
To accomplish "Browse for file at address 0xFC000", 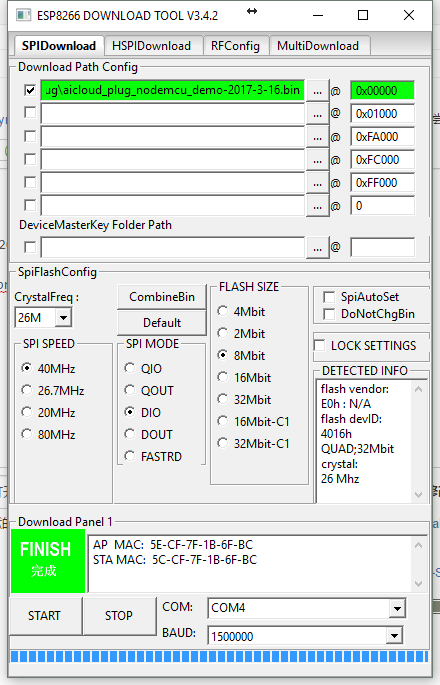I will click(318, 160).
